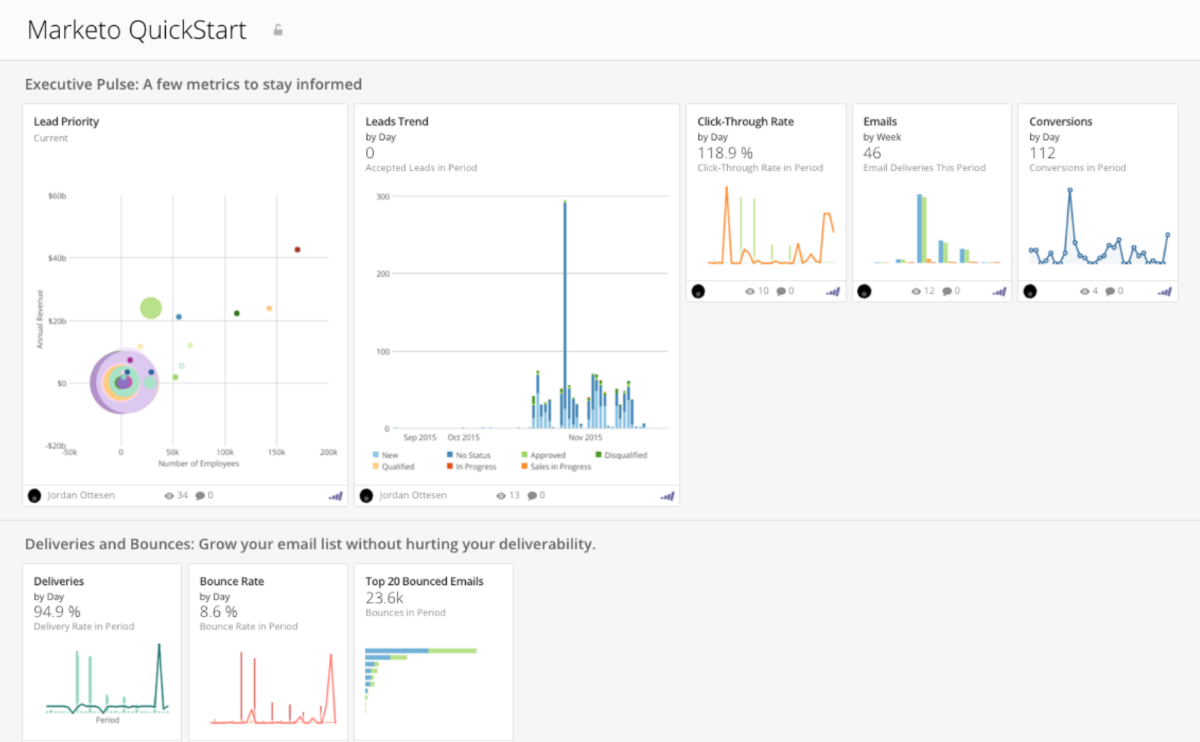
Task: Open owner avatar on Lead Priority card
Action: click(x=35, y=495)
